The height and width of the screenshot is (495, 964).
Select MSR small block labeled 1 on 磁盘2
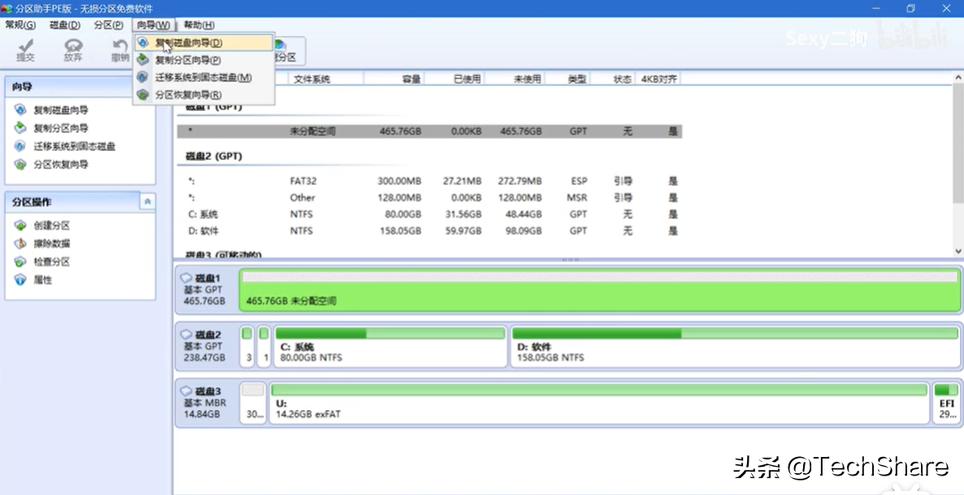(x=264, y=346)
